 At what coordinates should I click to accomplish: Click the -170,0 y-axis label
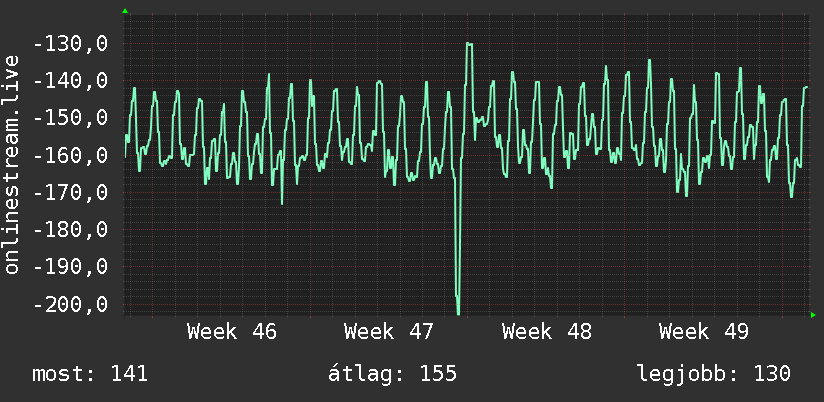coord(71,192)
